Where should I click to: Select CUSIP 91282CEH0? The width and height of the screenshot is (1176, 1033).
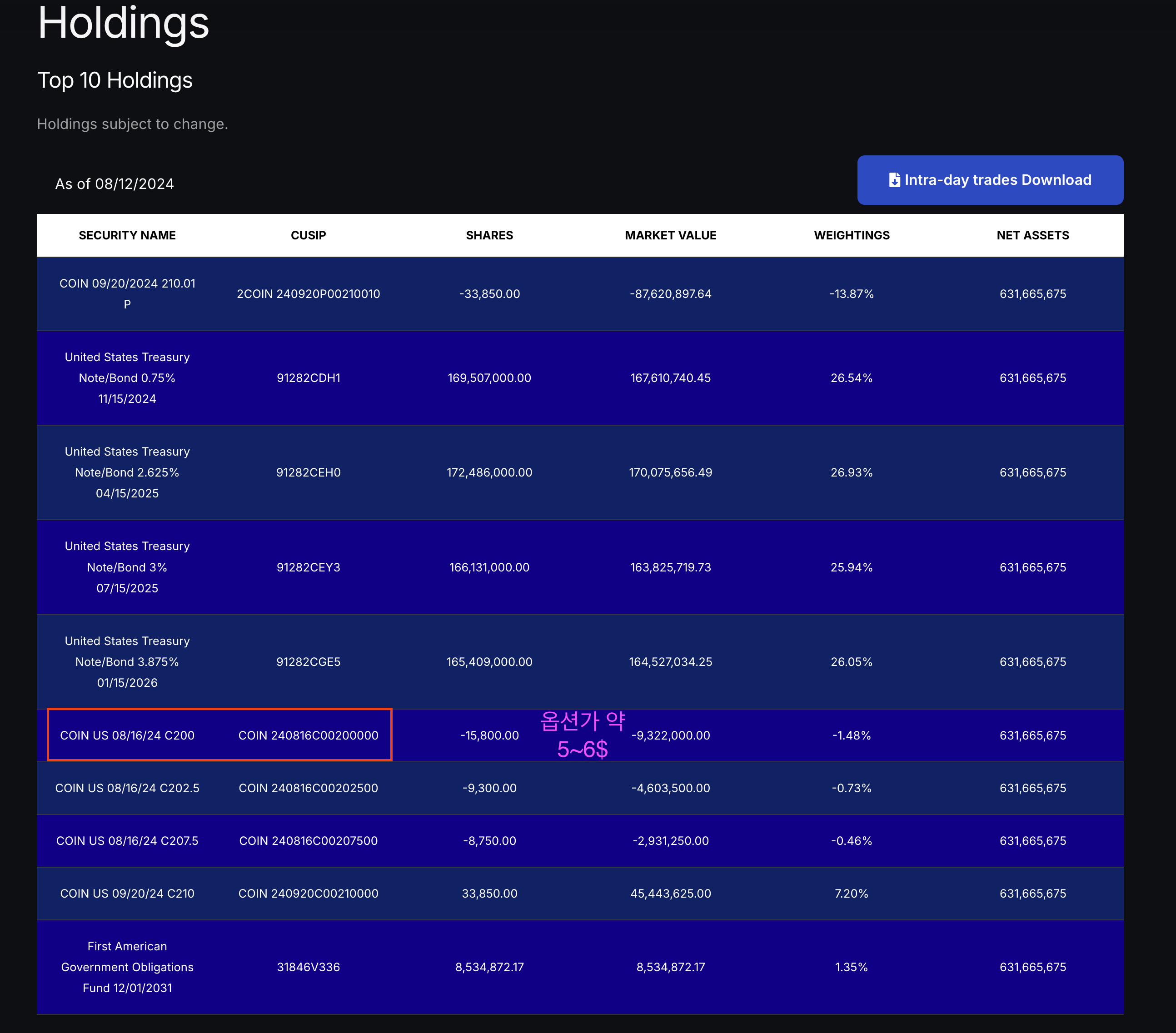(309, 472)
